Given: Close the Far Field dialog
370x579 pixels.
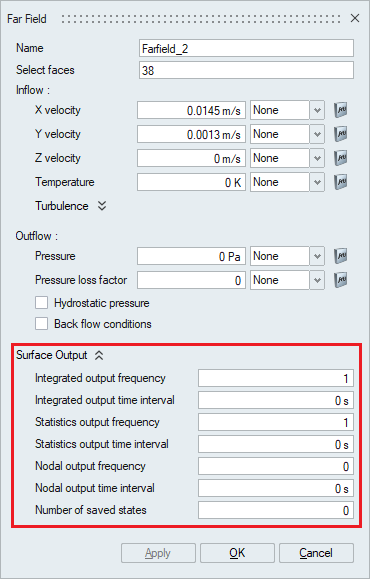Looking at the screenshot, I should [x=355, y=18].
